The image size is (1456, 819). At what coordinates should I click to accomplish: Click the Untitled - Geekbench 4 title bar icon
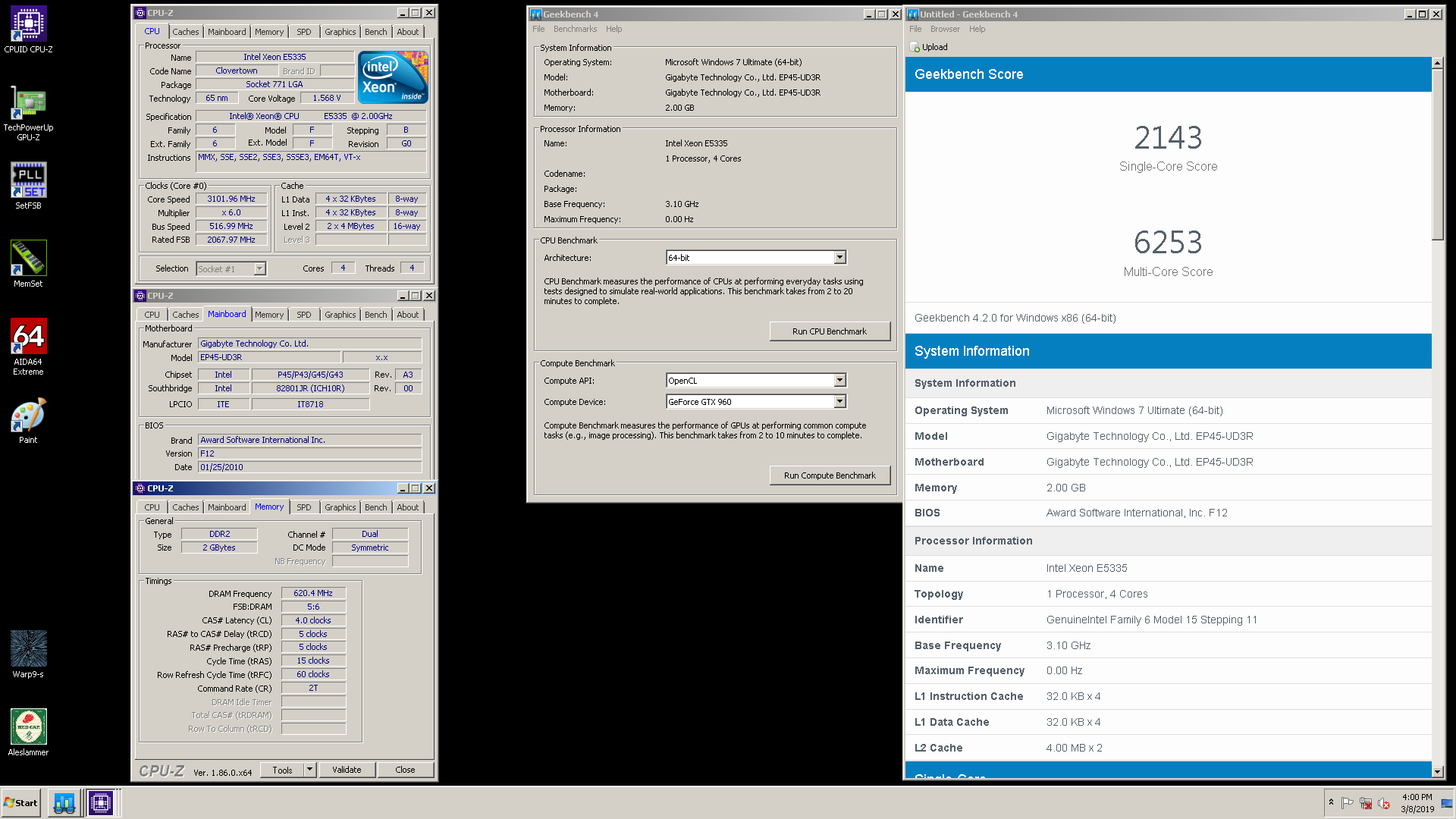tap(913, 14)
